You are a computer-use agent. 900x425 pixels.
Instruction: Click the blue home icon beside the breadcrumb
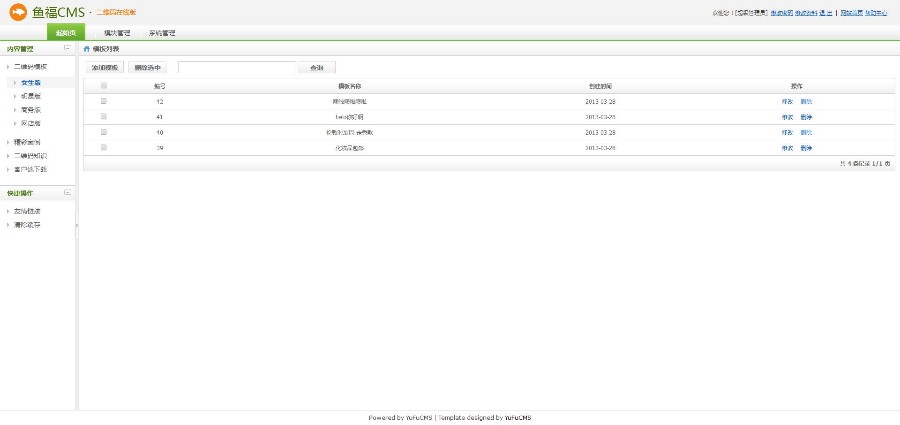87,49
